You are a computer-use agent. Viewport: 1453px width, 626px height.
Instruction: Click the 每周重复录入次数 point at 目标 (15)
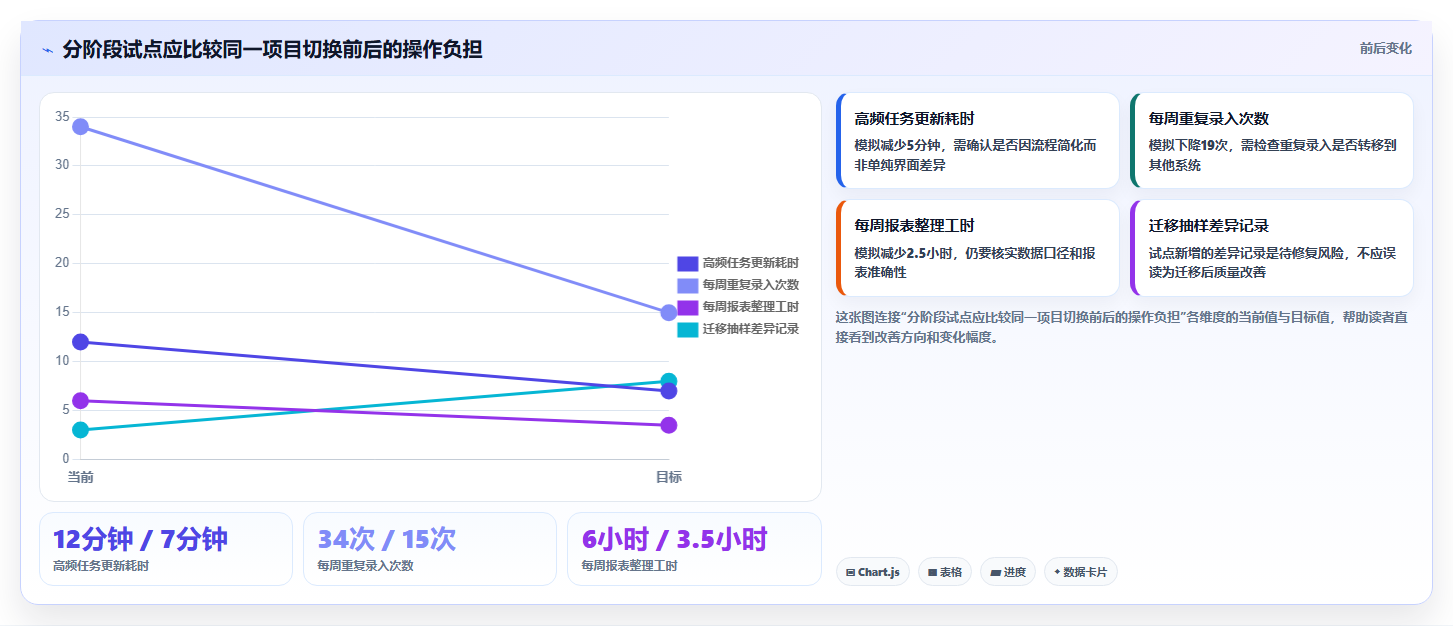669,312
